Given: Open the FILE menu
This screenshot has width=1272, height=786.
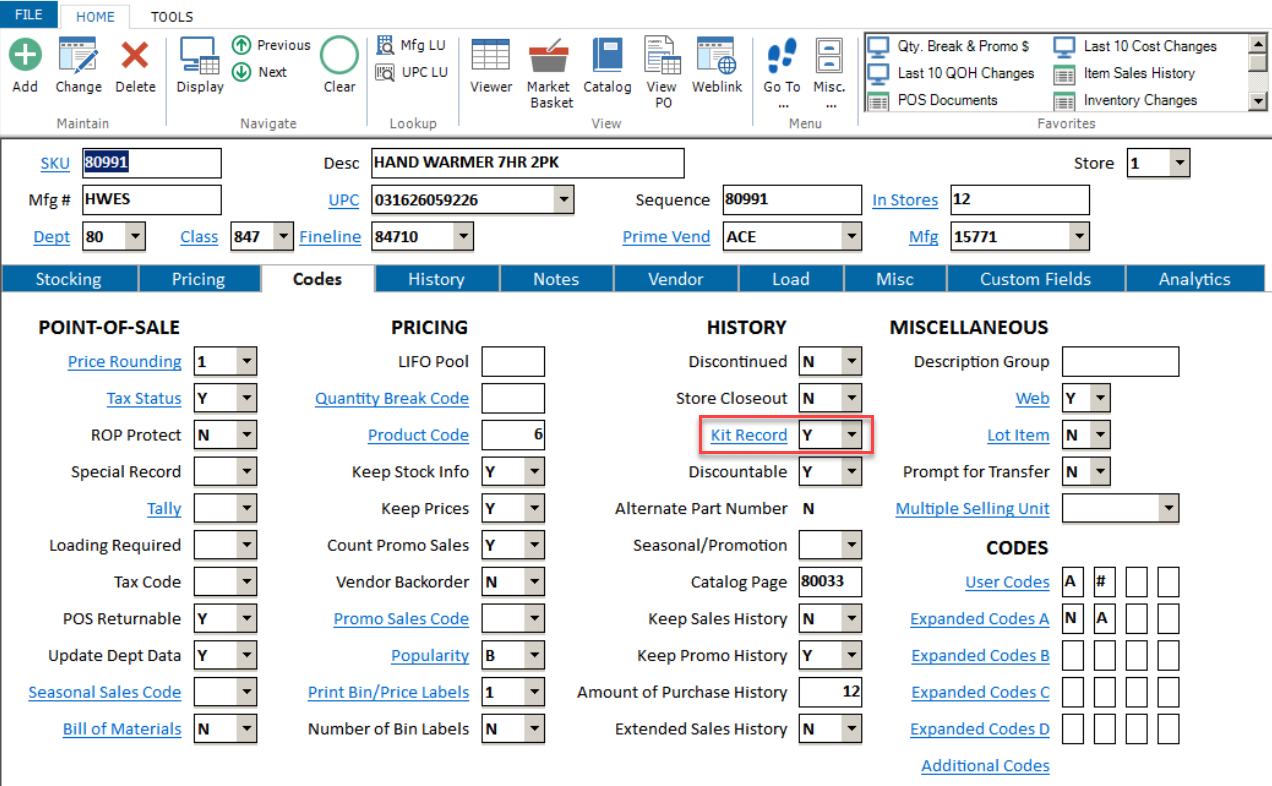Looking at the screenshot, I should point(28,16).
